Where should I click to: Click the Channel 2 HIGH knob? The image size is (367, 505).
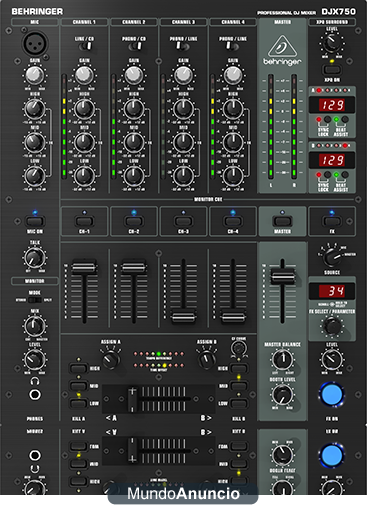pos(134,109)
